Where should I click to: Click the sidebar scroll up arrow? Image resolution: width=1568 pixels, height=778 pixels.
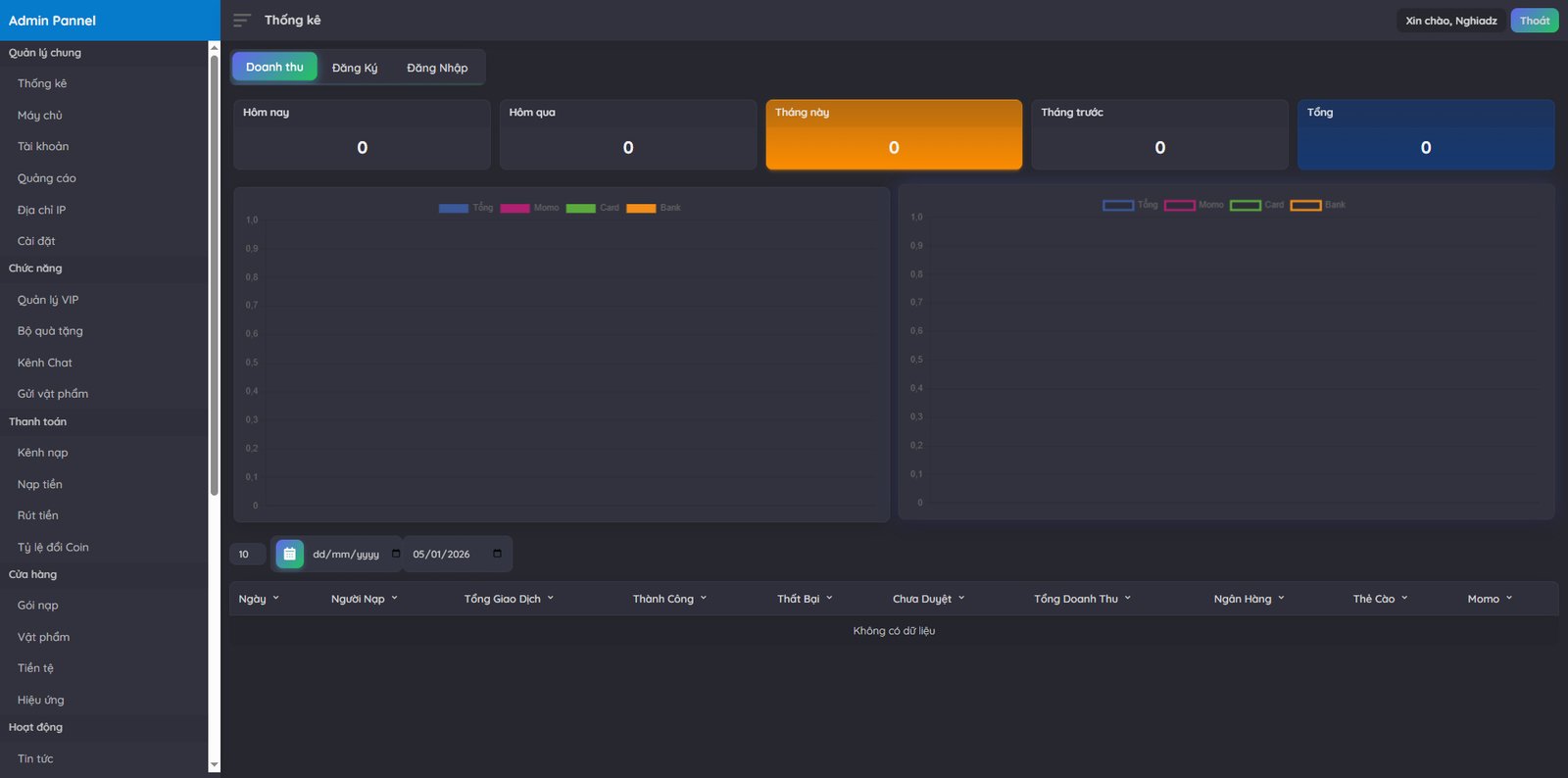point(214,47)
